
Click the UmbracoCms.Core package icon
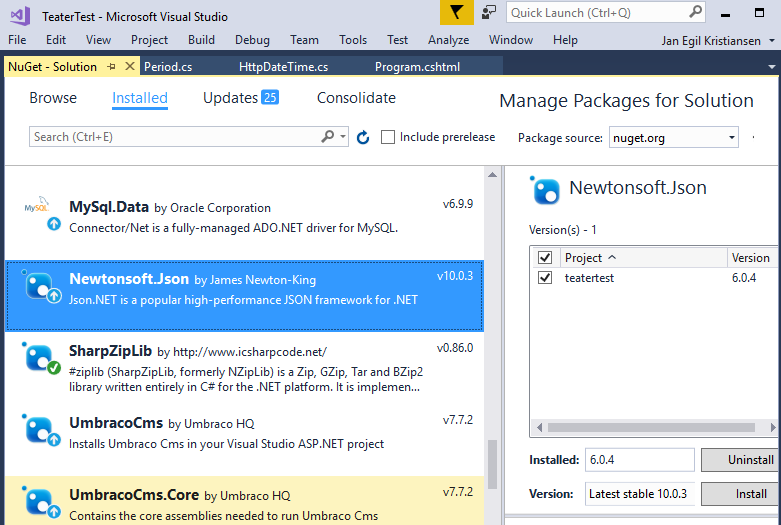(39, 501)
